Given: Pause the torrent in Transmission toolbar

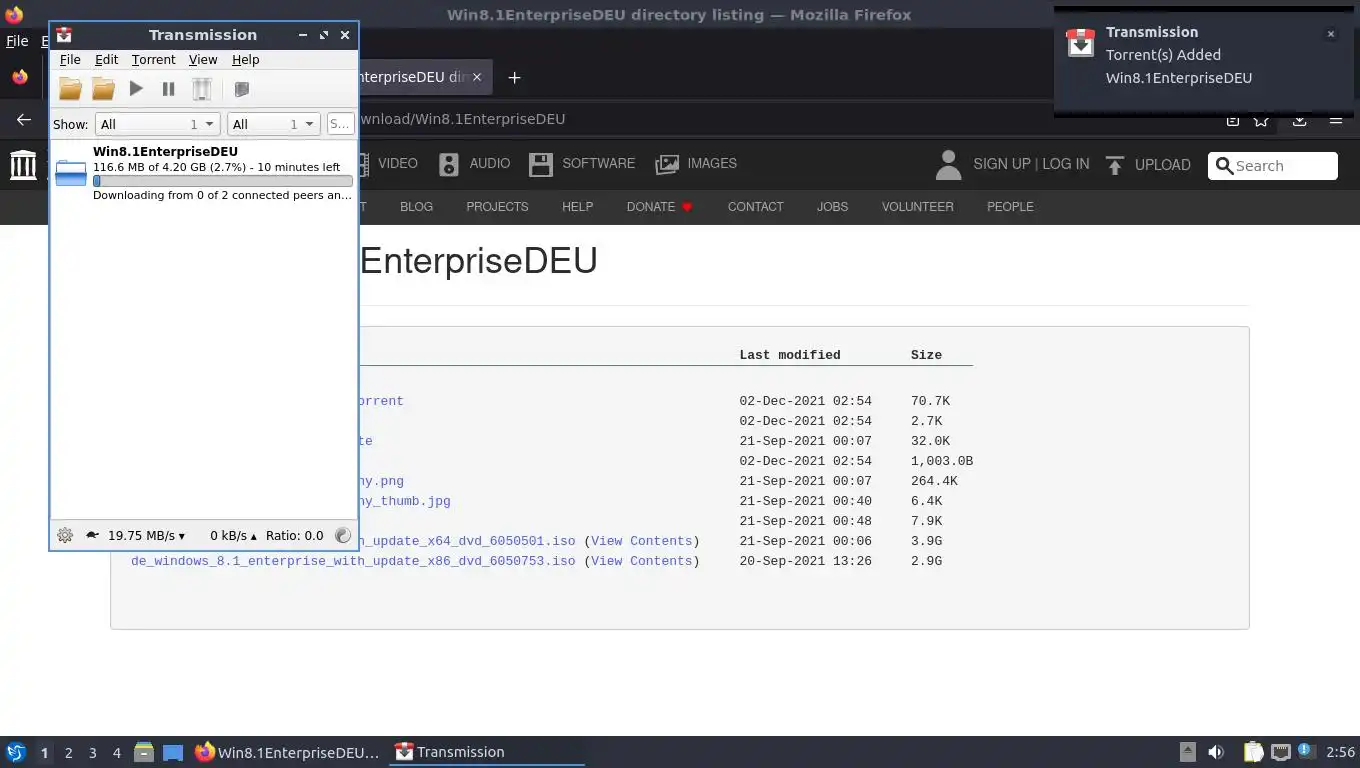Looking at the screenshot, I should click(168, 89).
